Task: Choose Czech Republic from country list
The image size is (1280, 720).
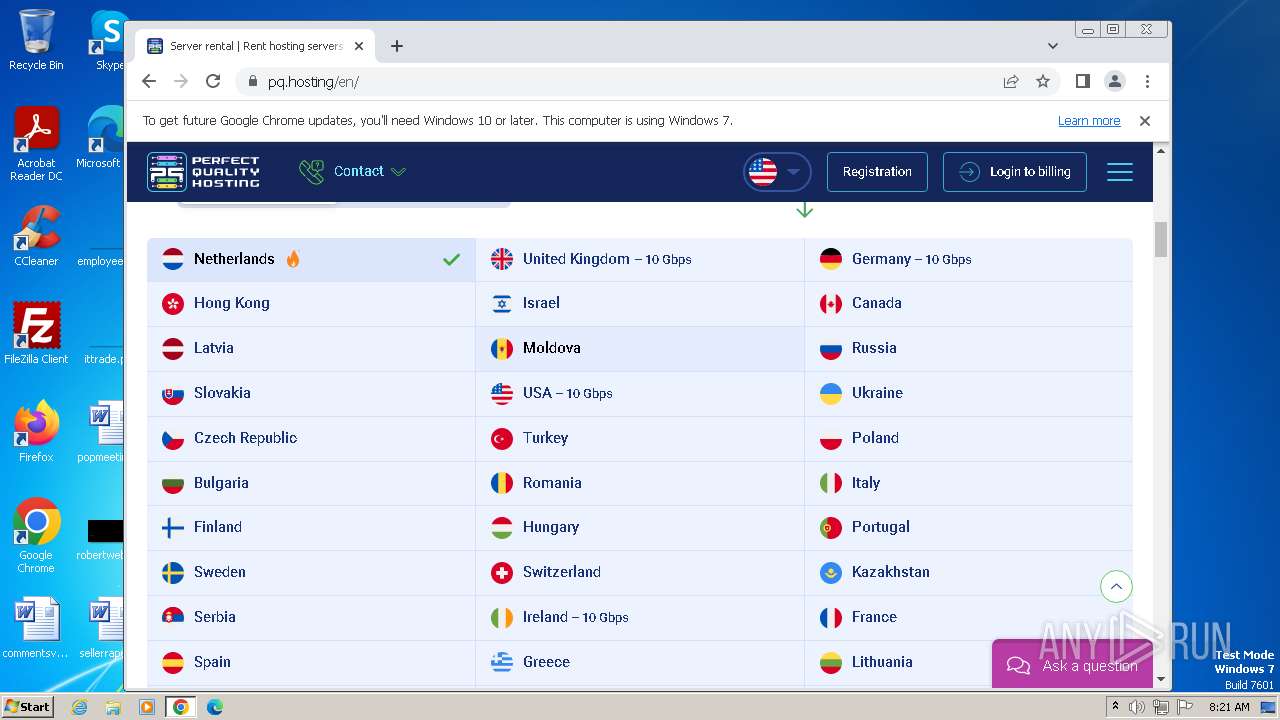Action: point(311,438)
